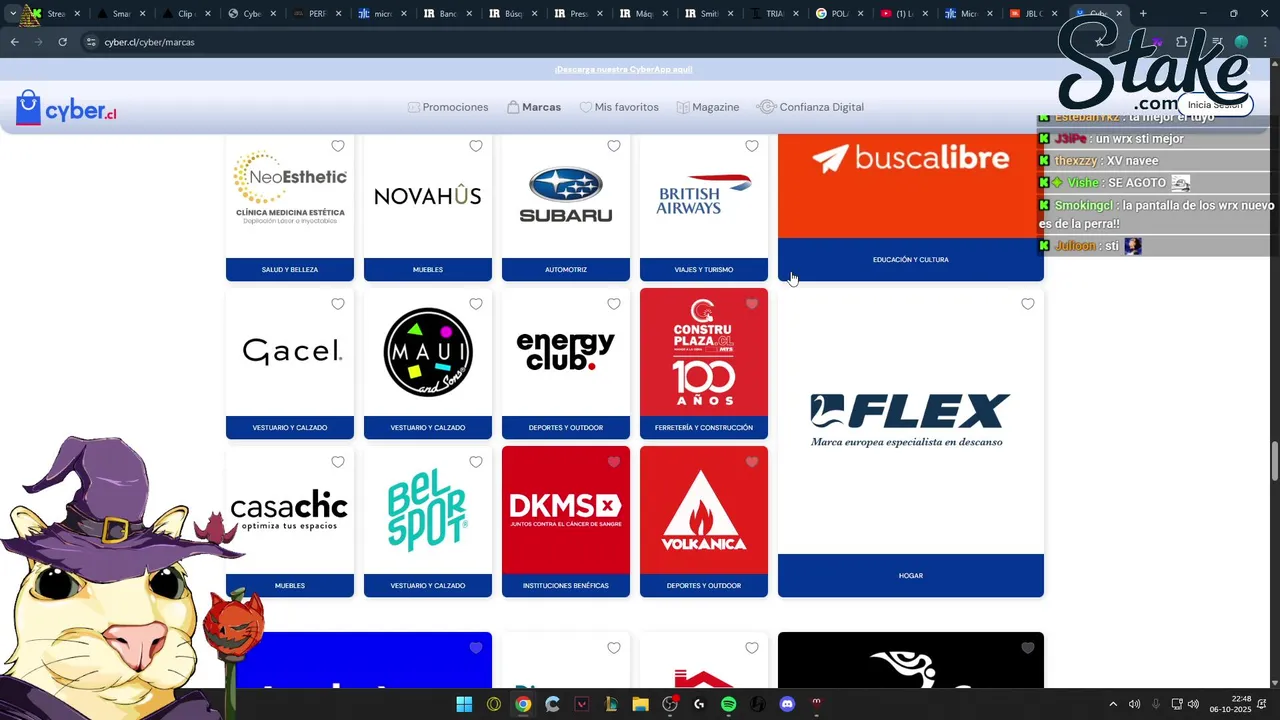Go to Mis favoritos
The height and width of the screenshot is (720, 1280).
619,107
